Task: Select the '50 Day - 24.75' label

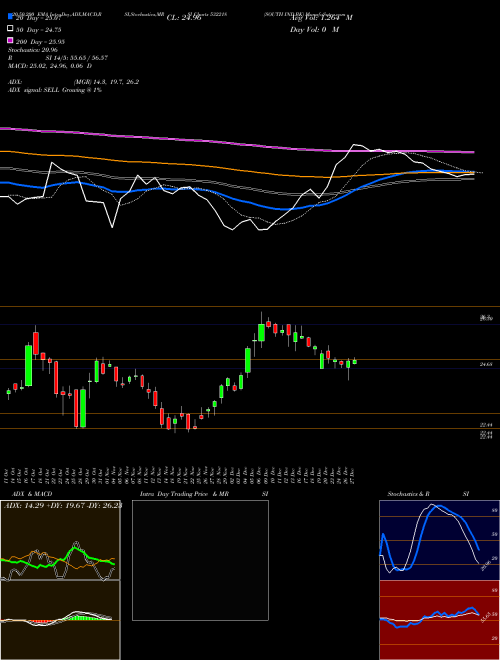Action: 39,30
